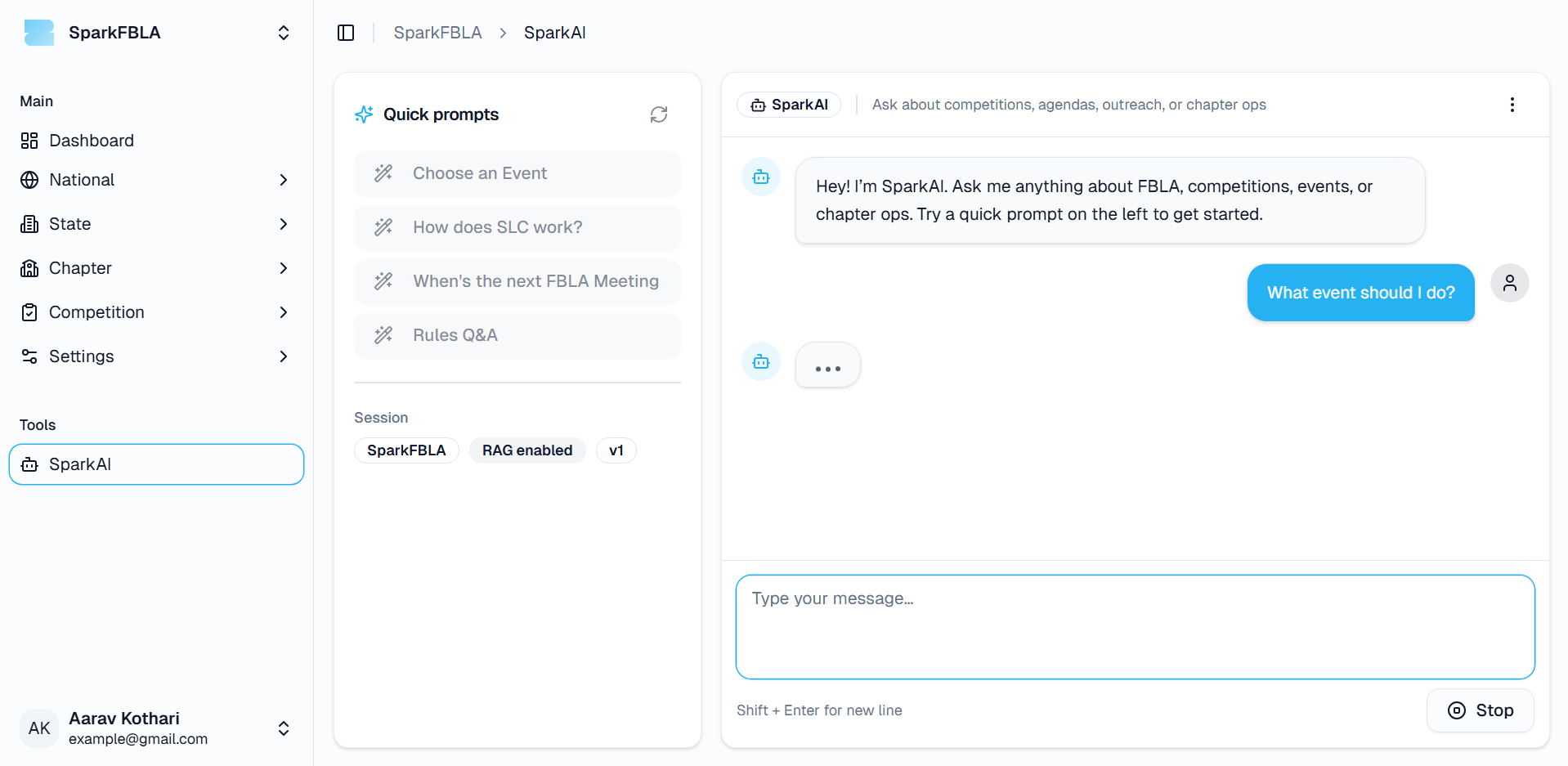Click the RAG enabled session badge
Screen dimensions: 1568x766
[527, 450]
